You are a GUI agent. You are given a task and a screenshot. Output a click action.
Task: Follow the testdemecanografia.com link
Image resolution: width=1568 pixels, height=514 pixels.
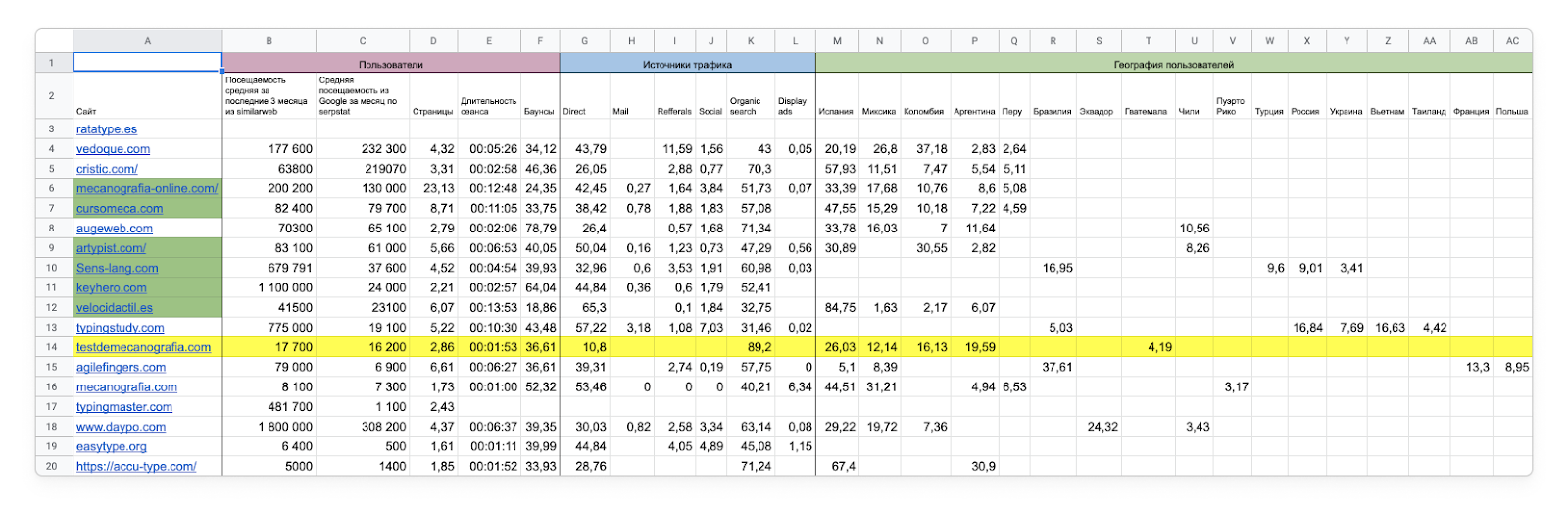click(x=143, y=347)
